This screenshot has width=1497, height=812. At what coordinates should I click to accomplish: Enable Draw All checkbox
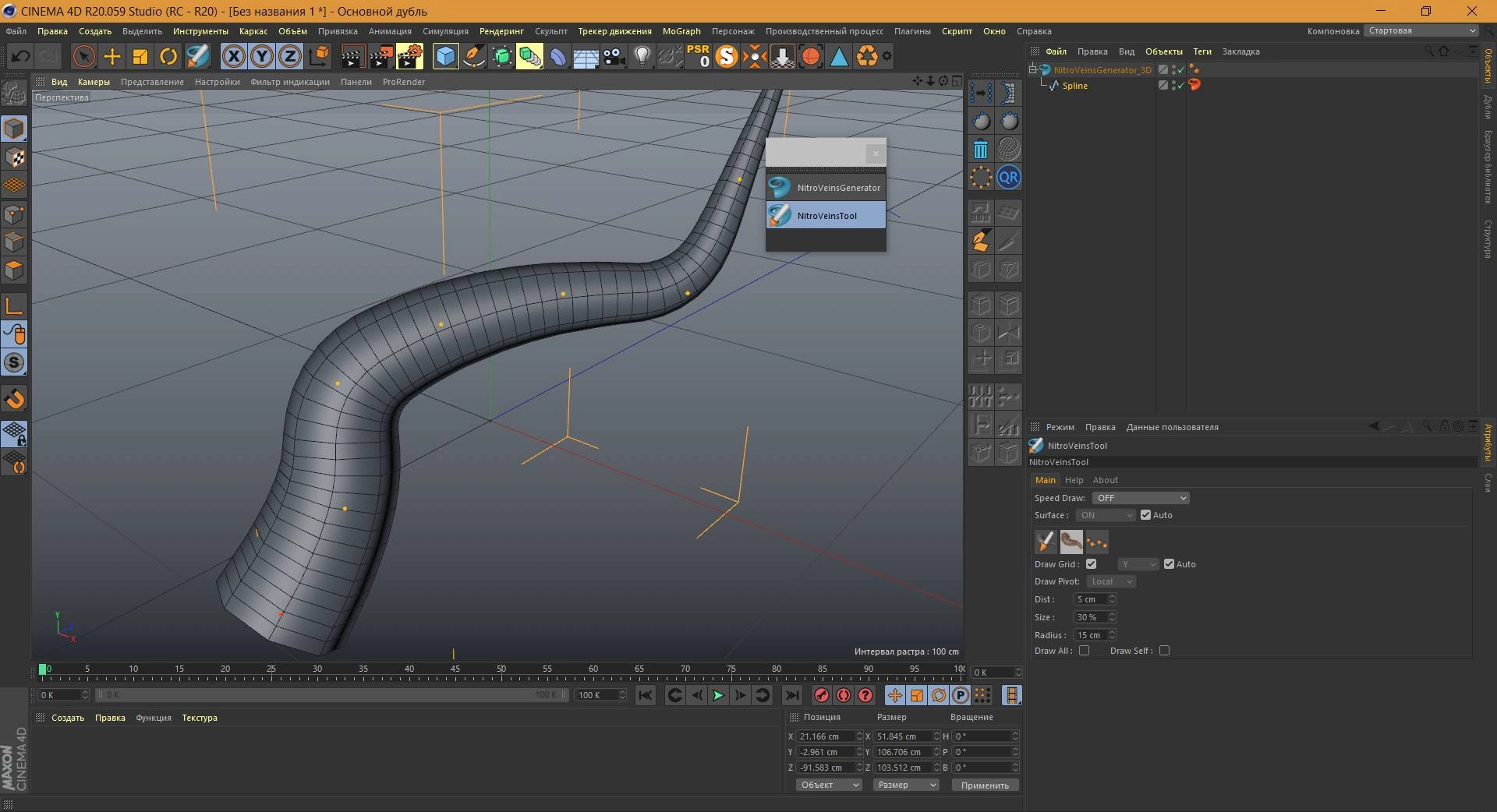tap(1084, 651)
